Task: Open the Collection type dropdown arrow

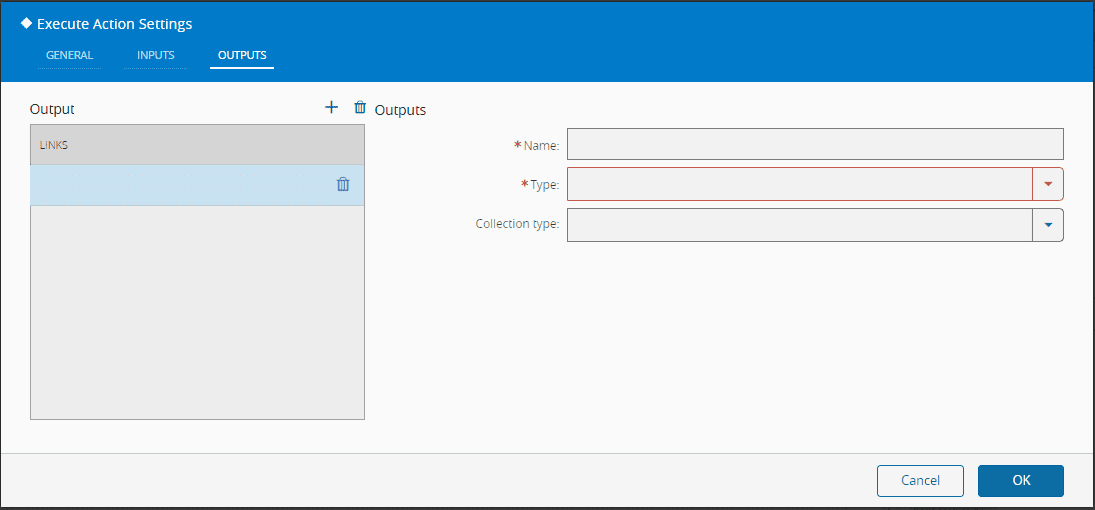Action: (x=1048, y=225)
